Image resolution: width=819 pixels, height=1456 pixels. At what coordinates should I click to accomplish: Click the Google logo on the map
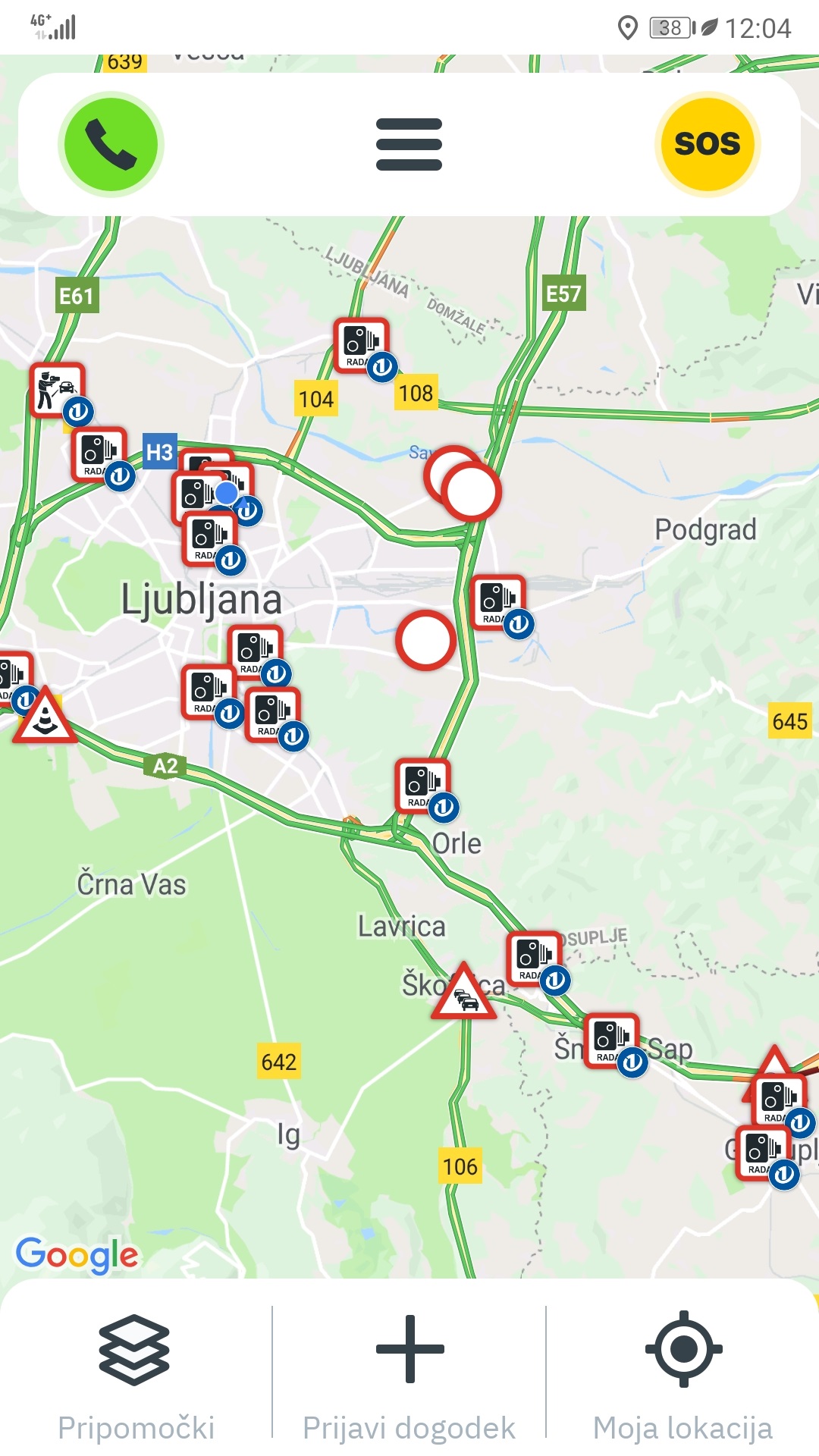click(77, 1255)
